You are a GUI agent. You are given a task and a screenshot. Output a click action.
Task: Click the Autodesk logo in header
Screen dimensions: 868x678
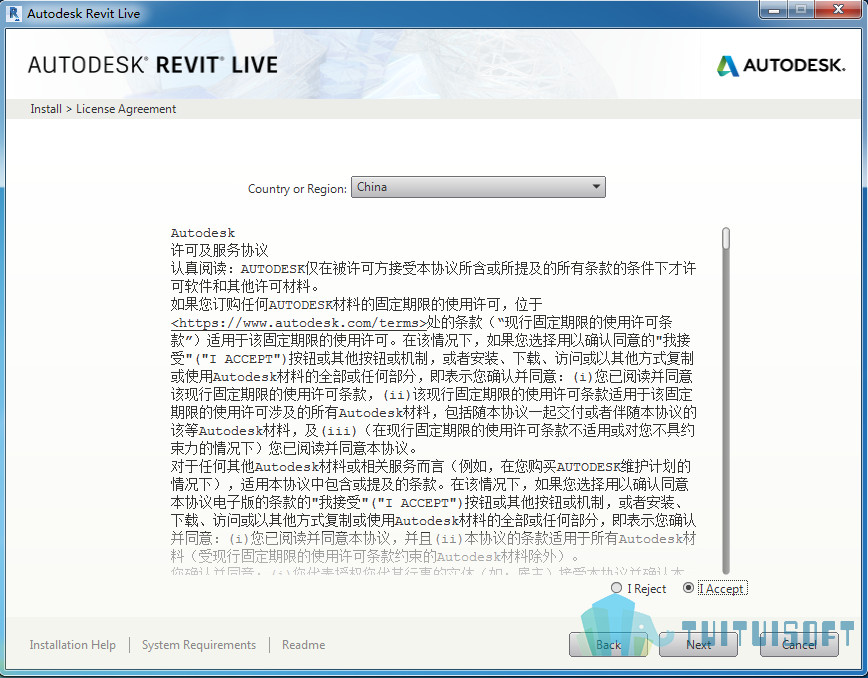(781, 65)
